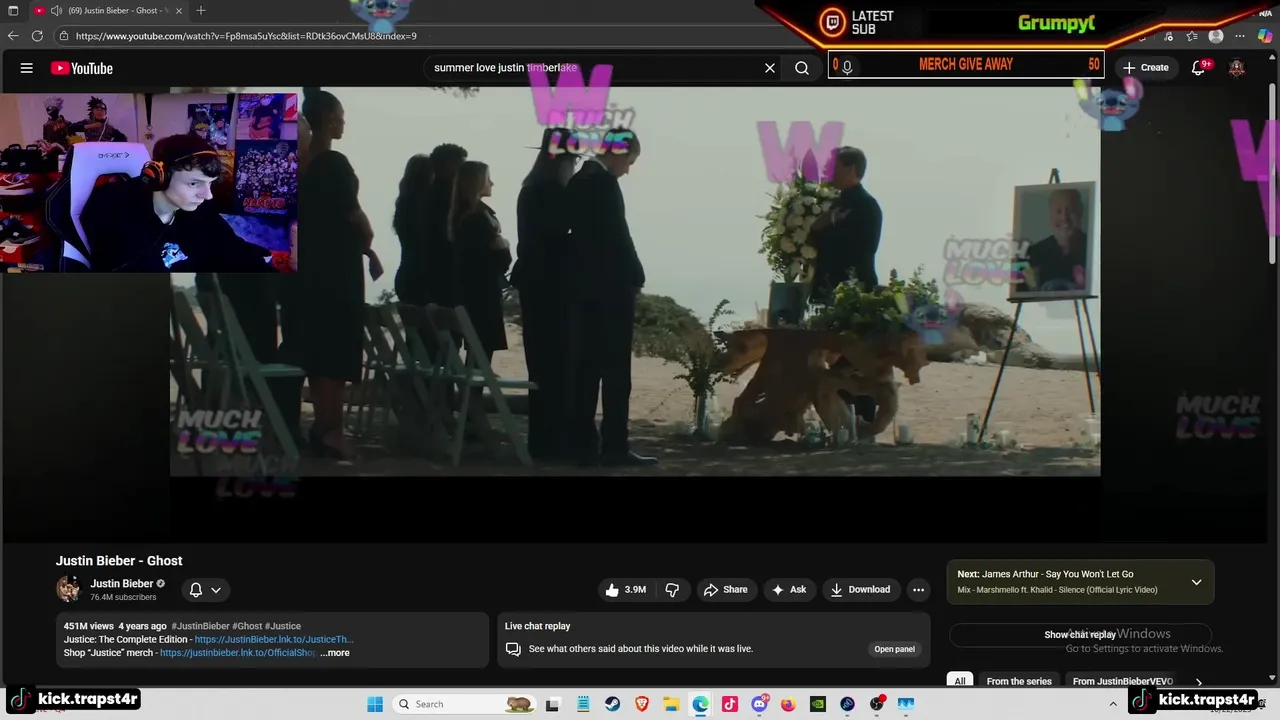Reload the page with refresh icon

click(x=37, y=36)
